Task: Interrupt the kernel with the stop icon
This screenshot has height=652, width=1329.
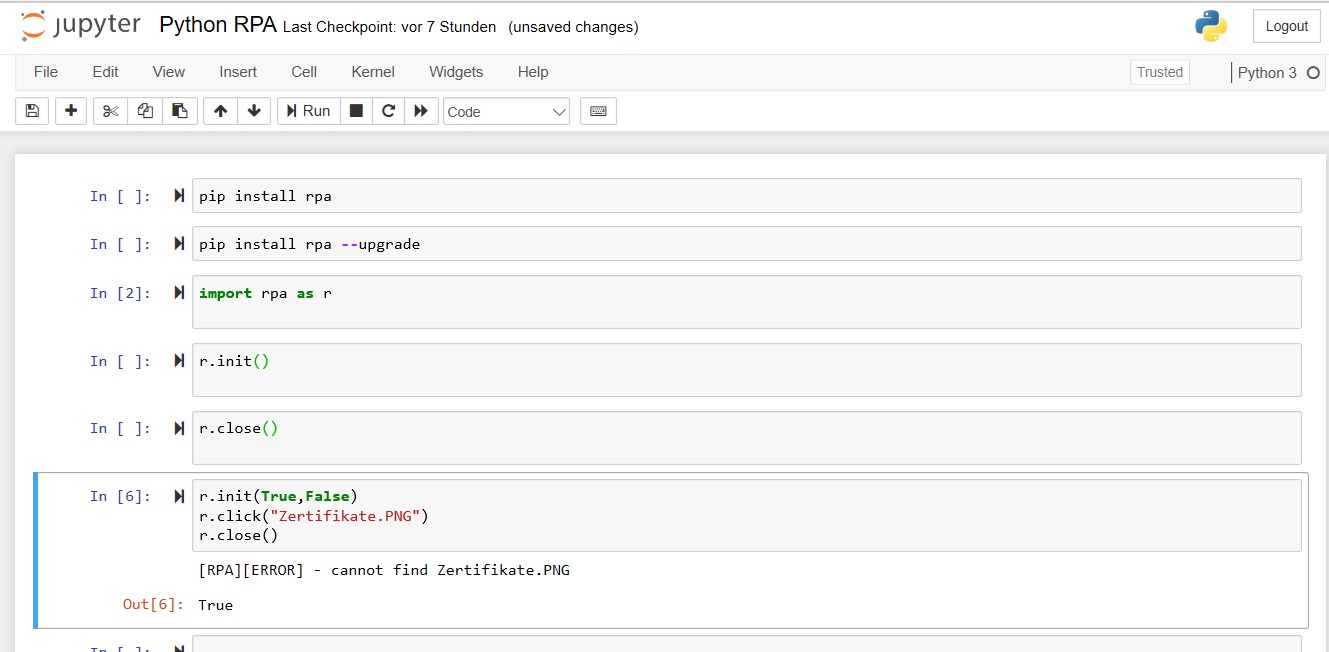Action: (356, 111)
